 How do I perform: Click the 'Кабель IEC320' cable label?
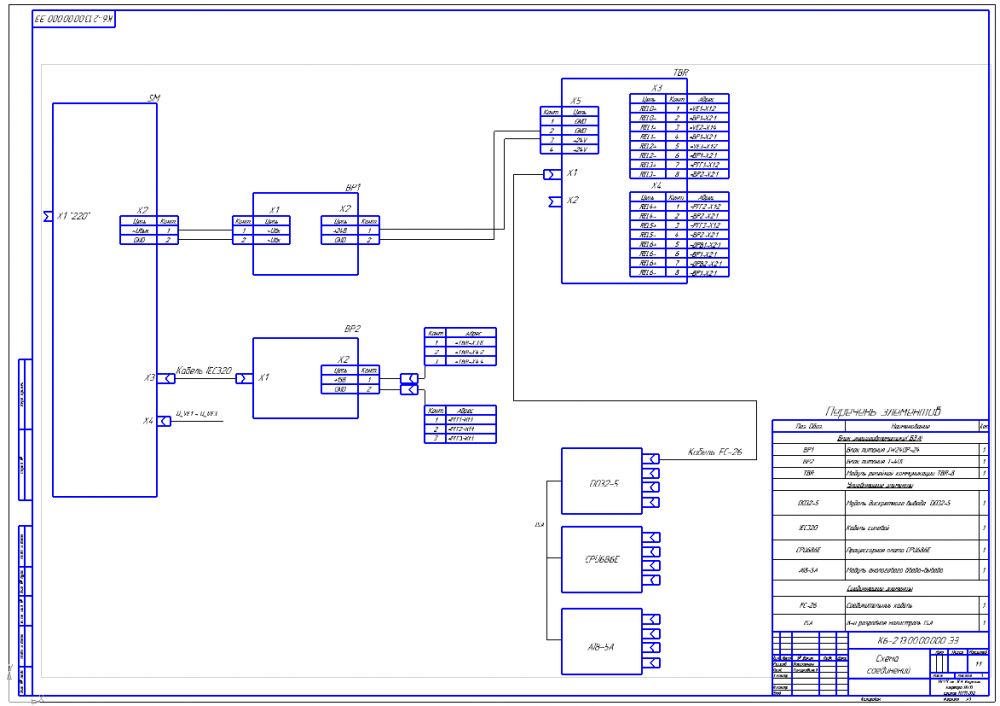click(204, 371)
